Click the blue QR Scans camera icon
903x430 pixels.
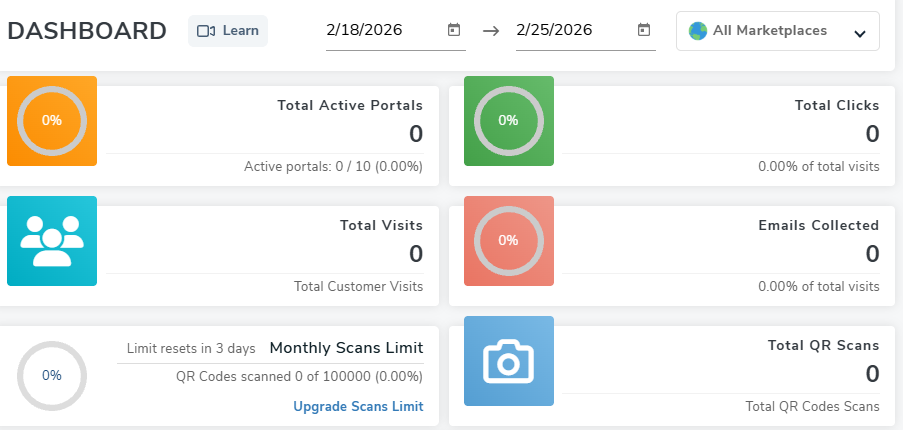coord(508,361)
